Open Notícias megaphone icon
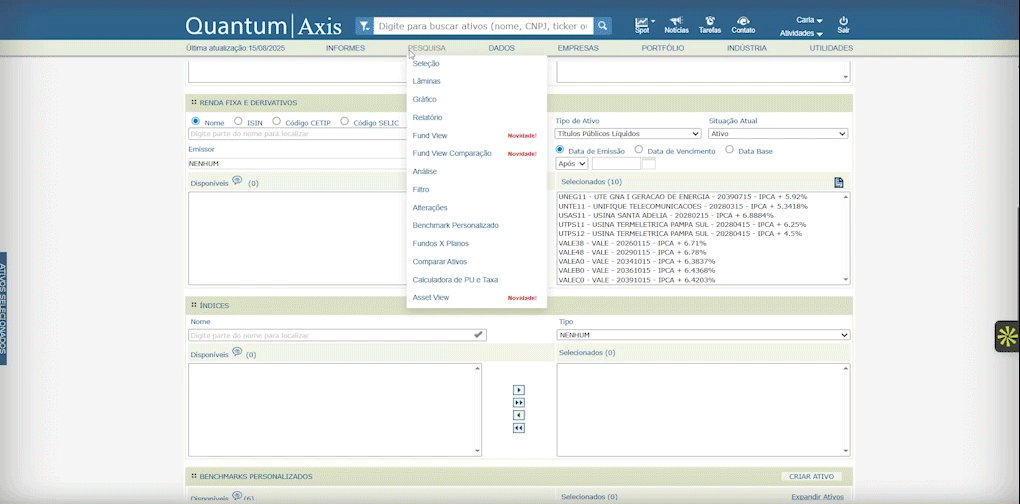The height and width of the screenshot is (504, 1020). point(677,21)
